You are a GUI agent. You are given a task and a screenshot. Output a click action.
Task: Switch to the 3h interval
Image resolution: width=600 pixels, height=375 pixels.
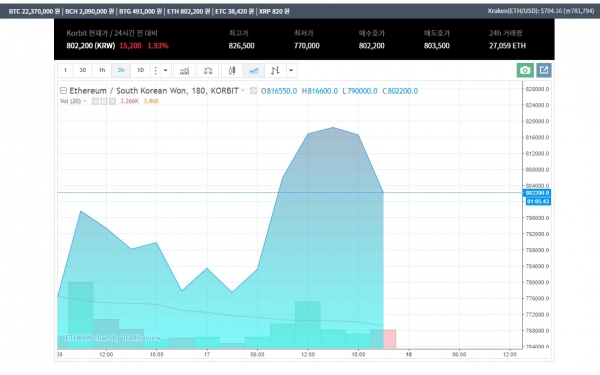[x=121, y=70]
